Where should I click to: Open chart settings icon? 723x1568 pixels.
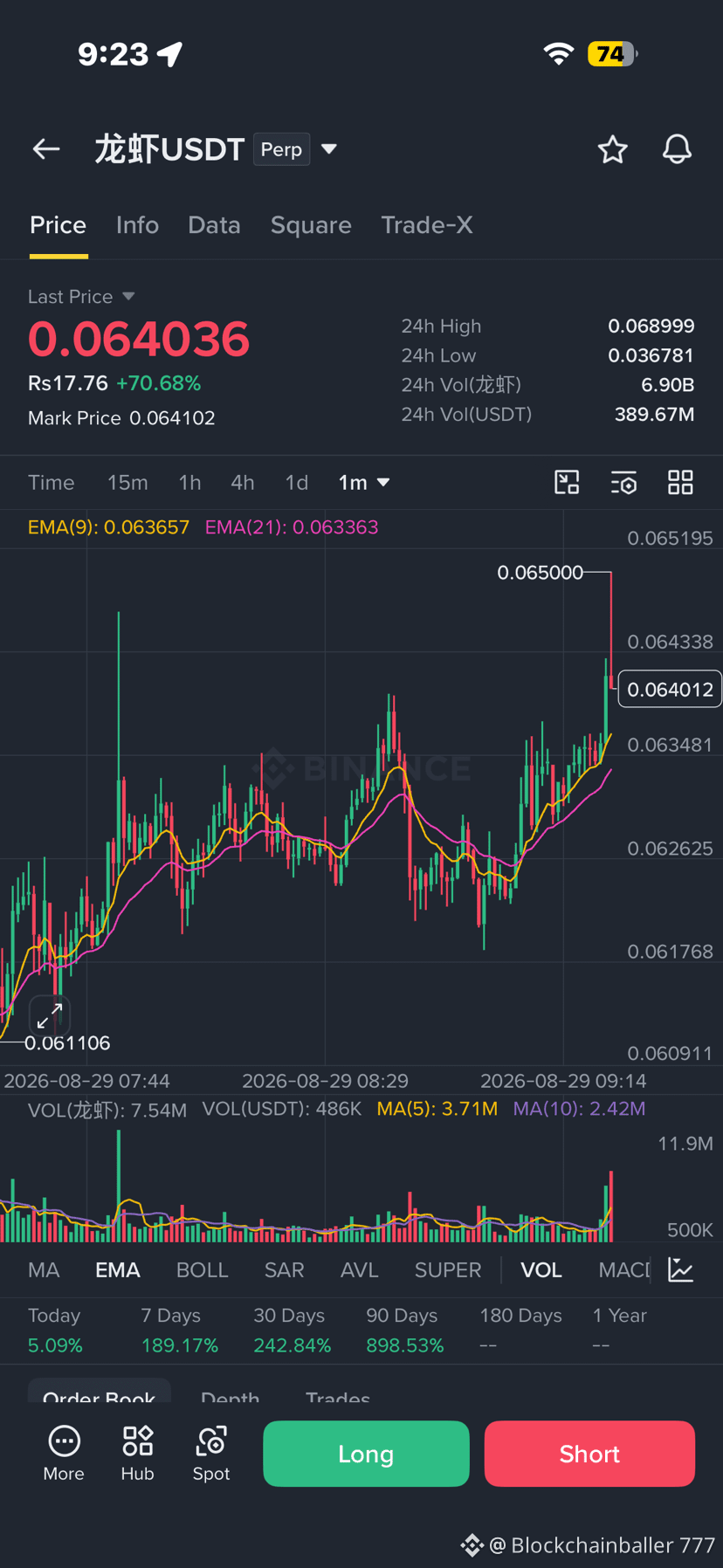(623, 482)
